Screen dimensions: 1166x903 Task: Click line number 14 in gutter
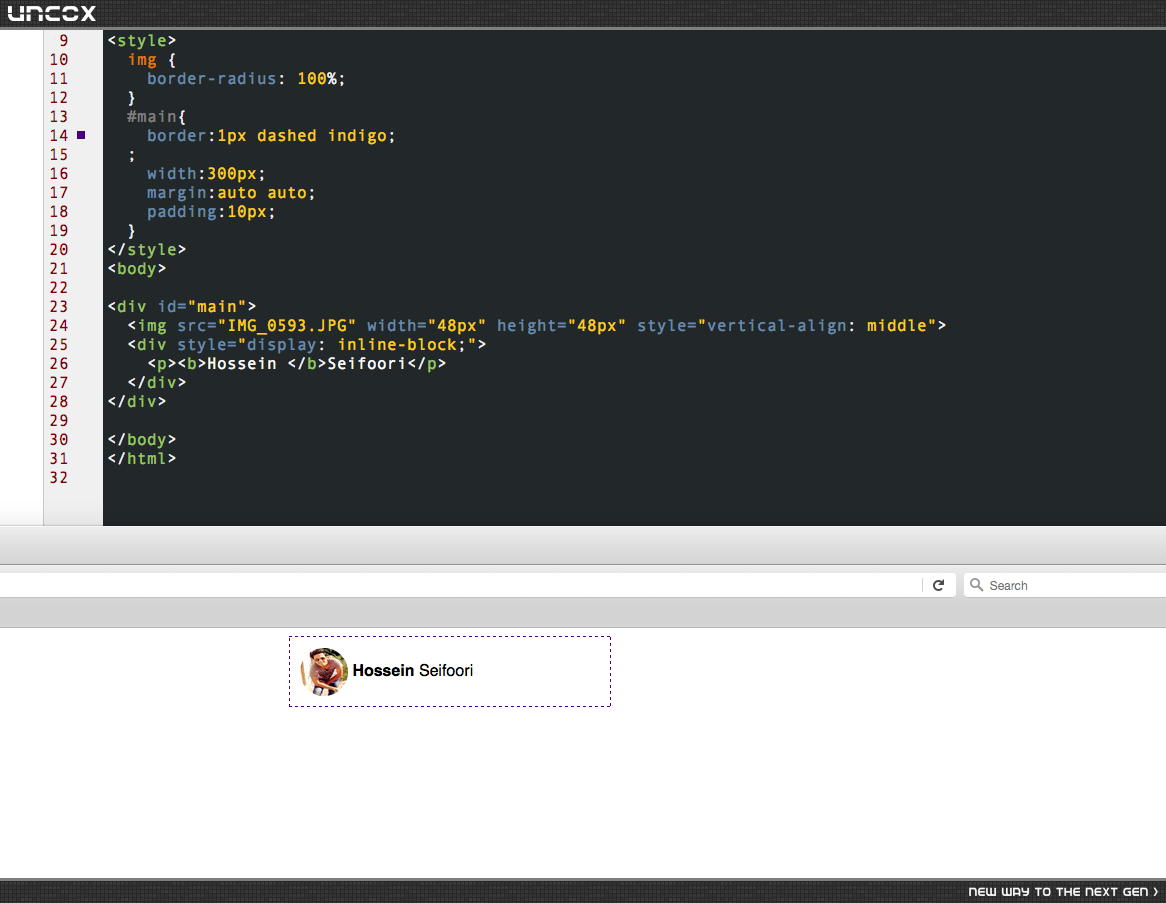point(59,136)
